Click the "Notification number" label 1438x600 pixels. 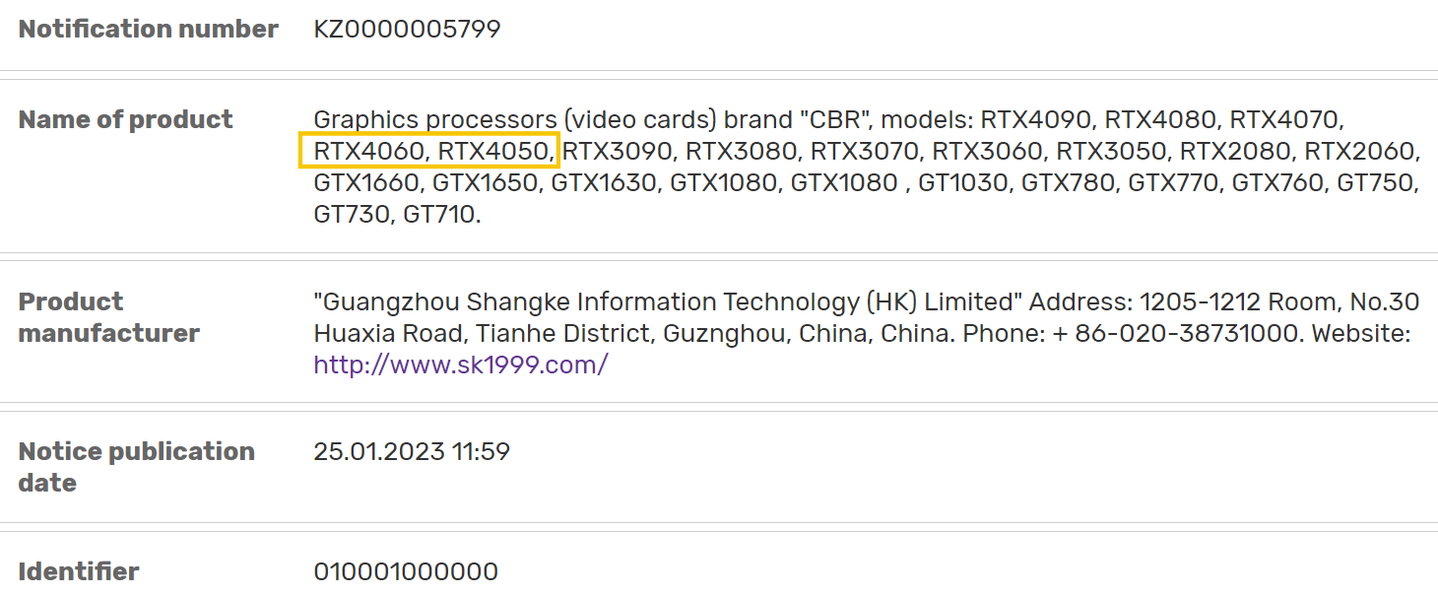[x=148, y=30]
